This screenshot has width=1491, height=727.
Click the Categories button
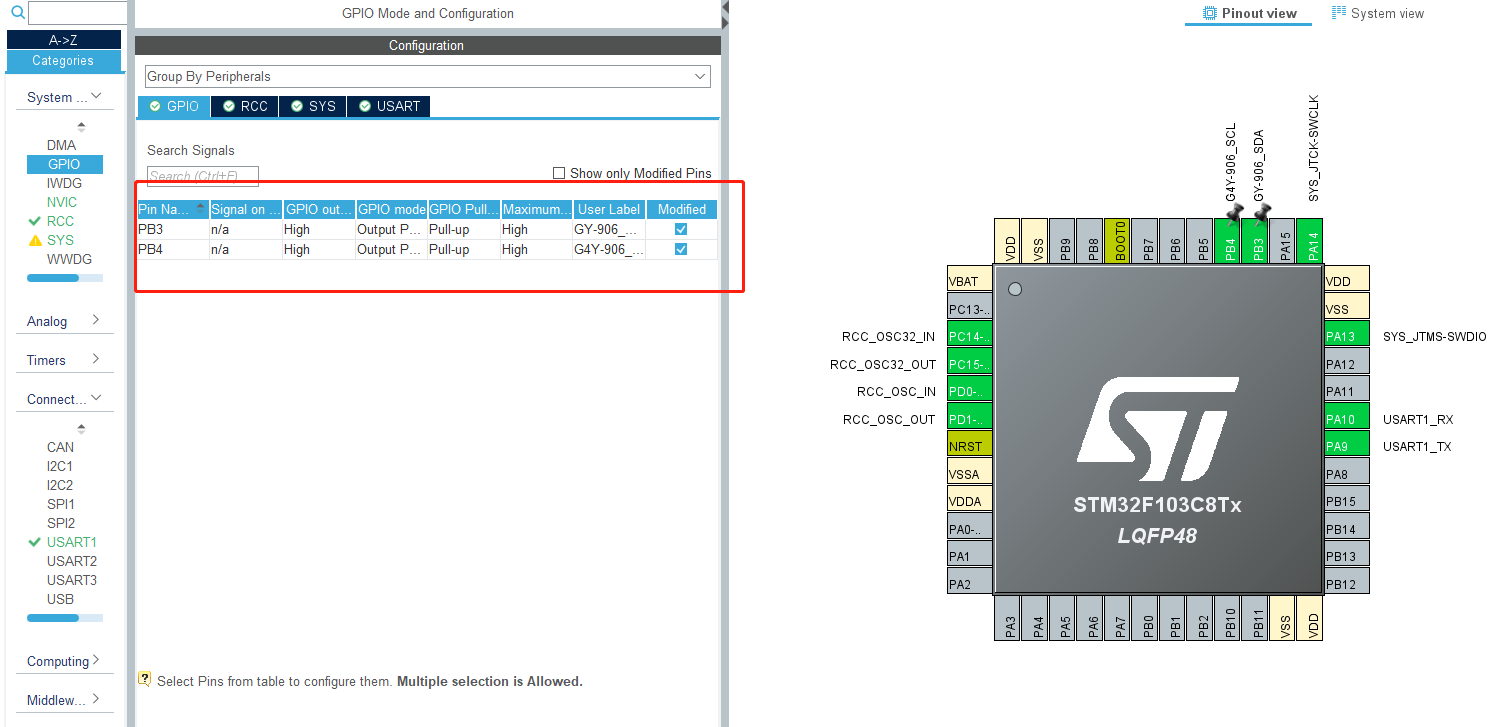click(63, 61)
